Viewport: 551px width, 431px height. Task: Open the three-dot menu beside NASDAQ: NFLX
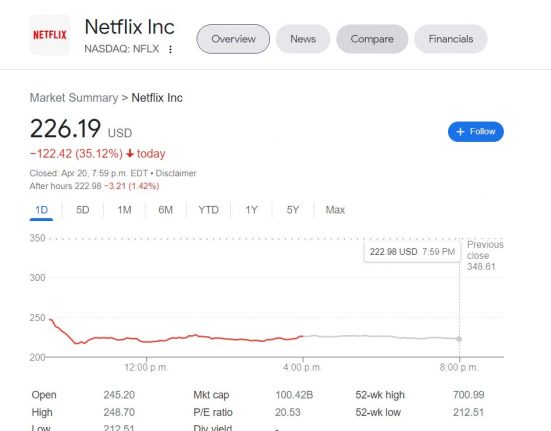pyautogui.click(x=170, y=49)
